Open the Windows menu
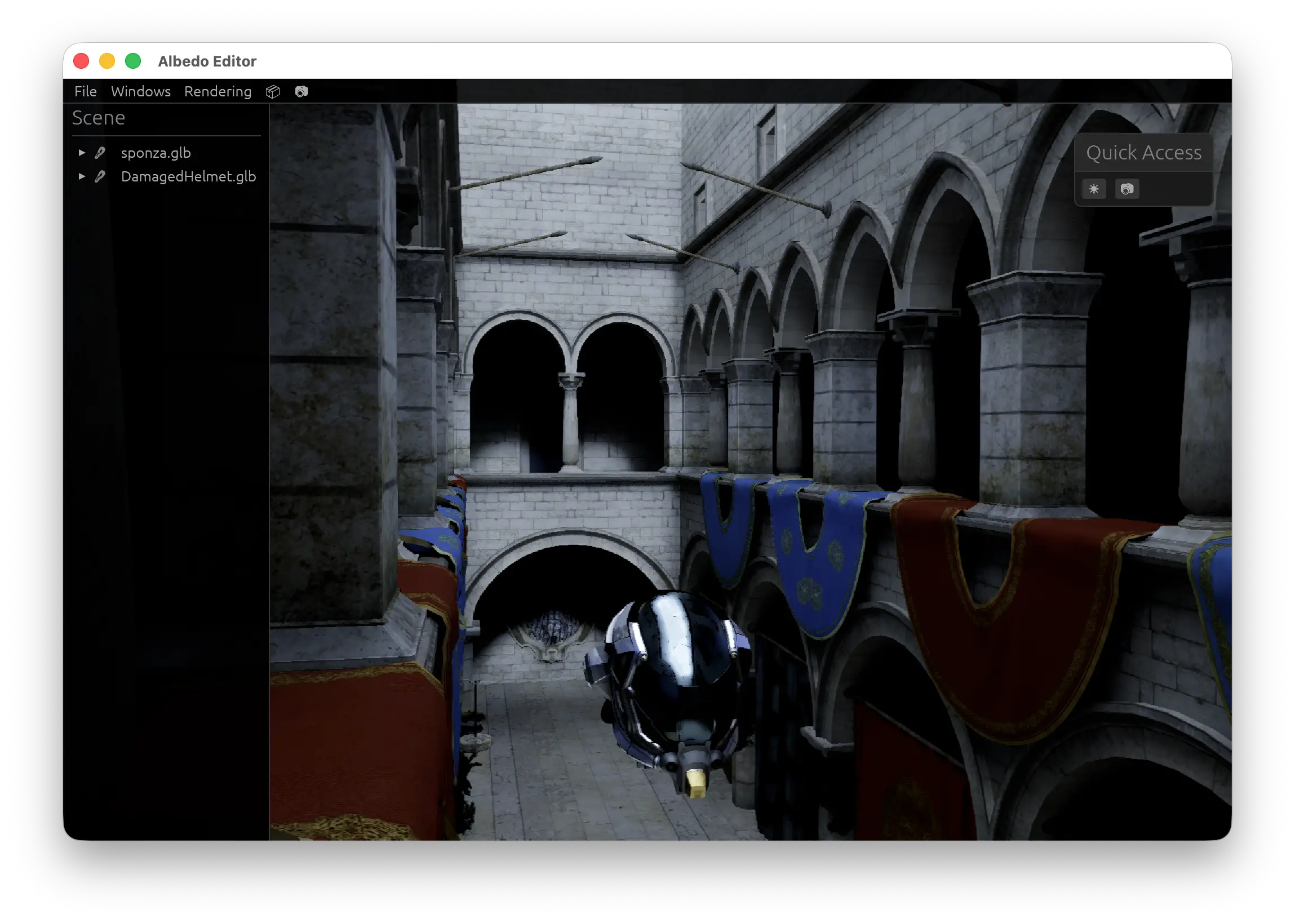 coord(140,92)
